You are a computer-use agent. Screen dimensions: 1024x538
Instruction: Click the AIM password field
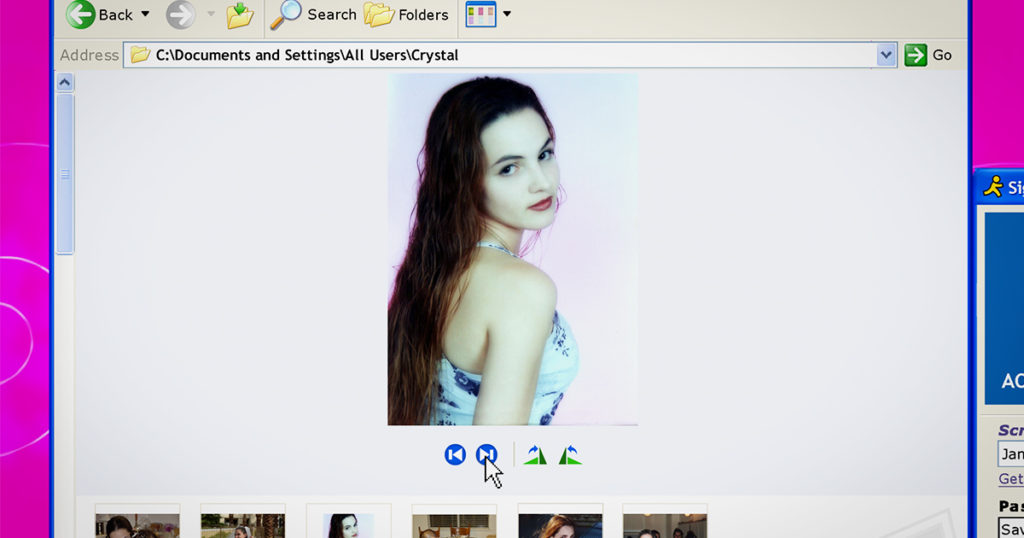pyautogui.click(x=1012, y=529)
